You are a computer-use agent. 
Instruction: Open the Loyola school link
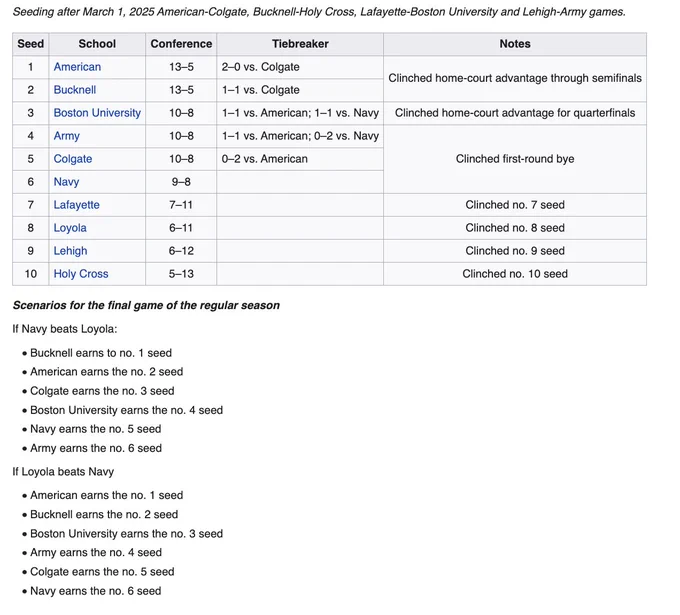(70, 228)
